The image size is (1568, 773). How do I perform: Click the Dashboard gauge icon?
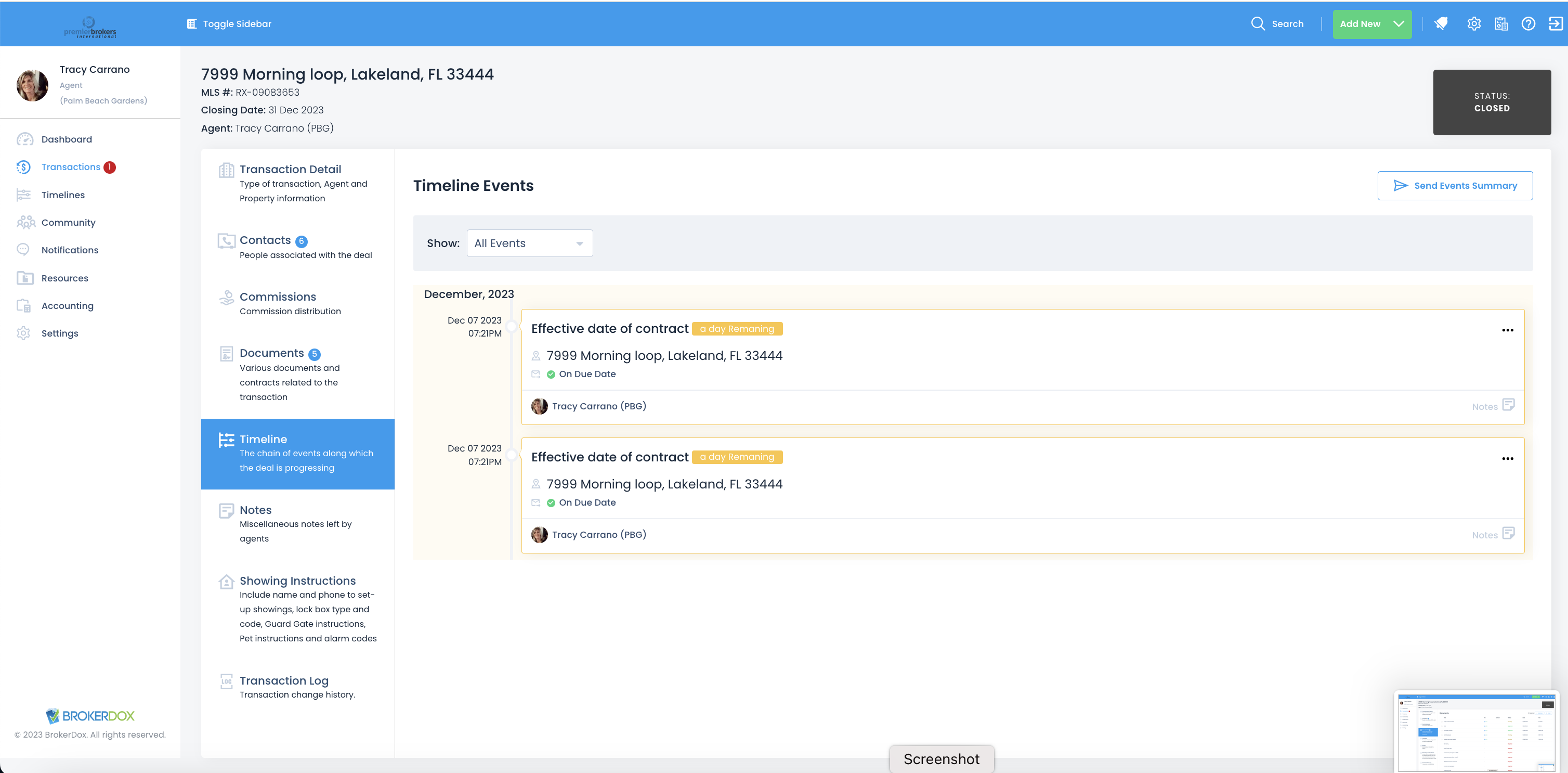pyautogui.click(x=25, y=139)
